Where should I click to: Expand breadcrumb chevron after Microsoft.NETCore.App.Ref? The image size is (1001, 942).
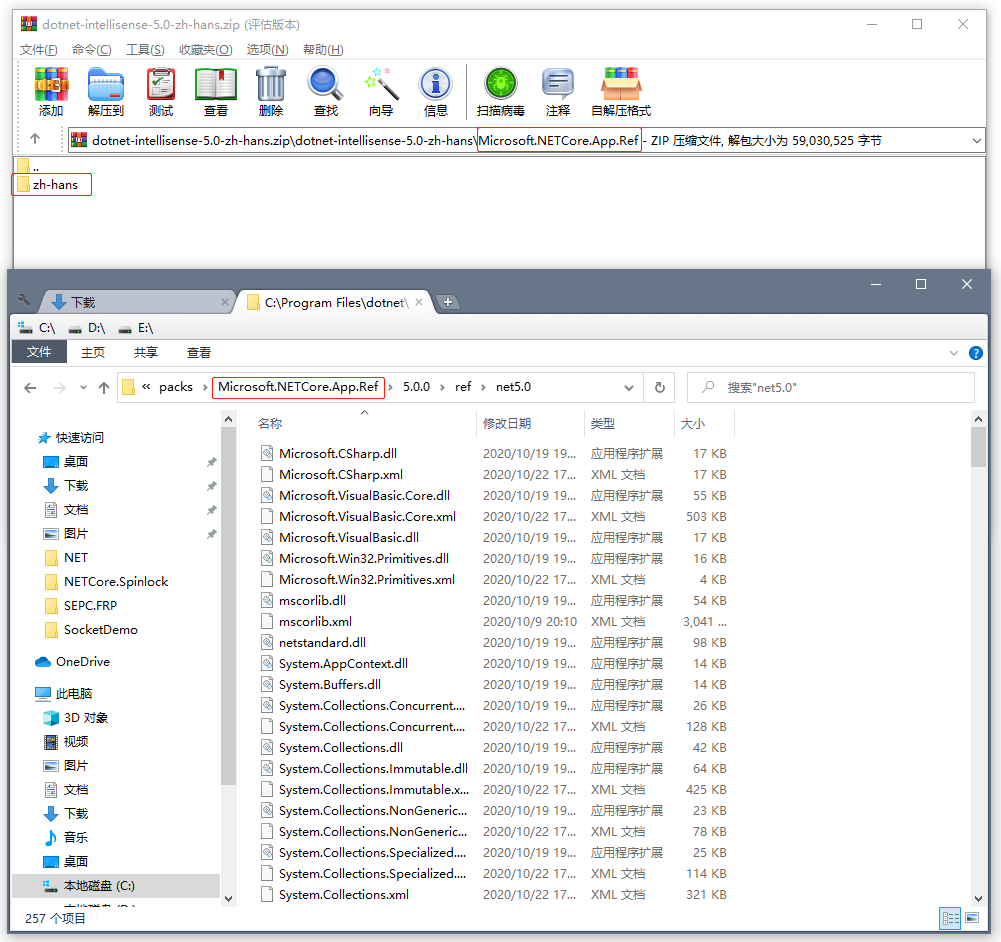[390, 387]
